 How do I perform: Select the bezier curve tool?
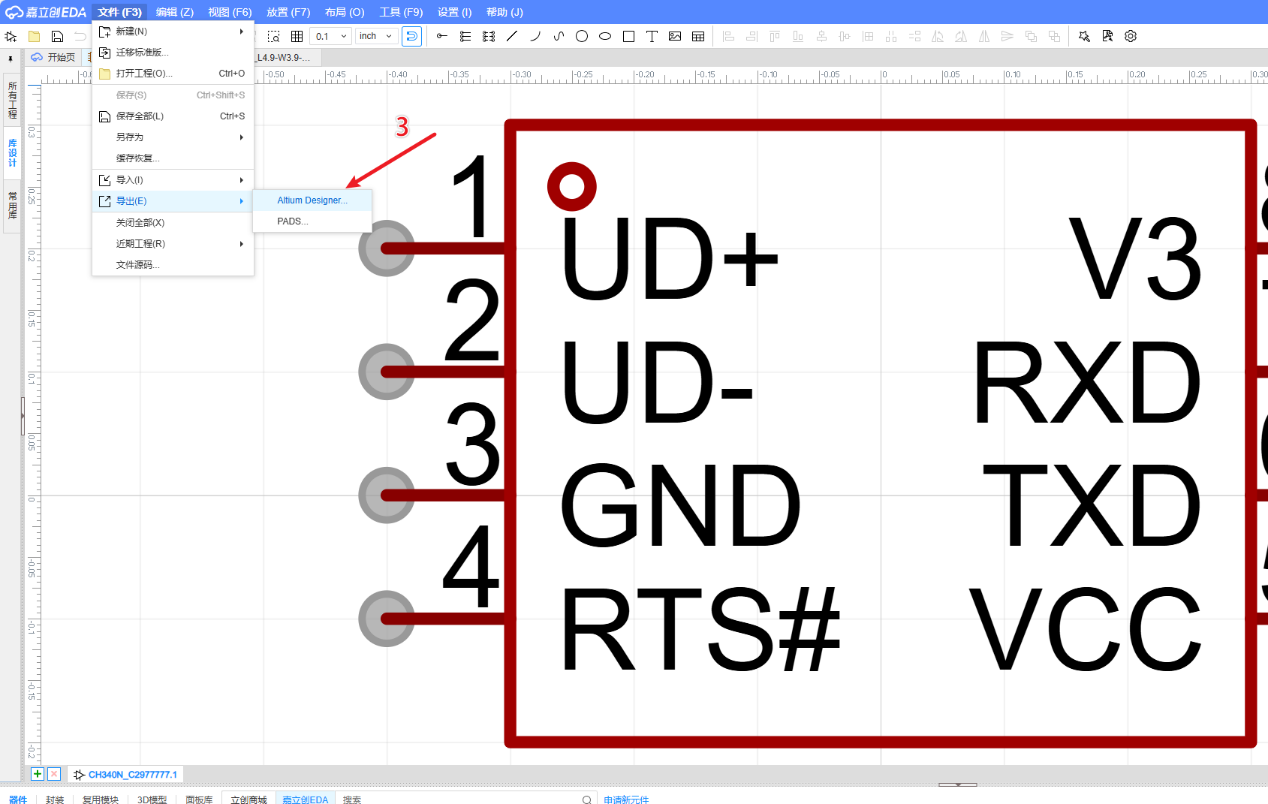558,36
